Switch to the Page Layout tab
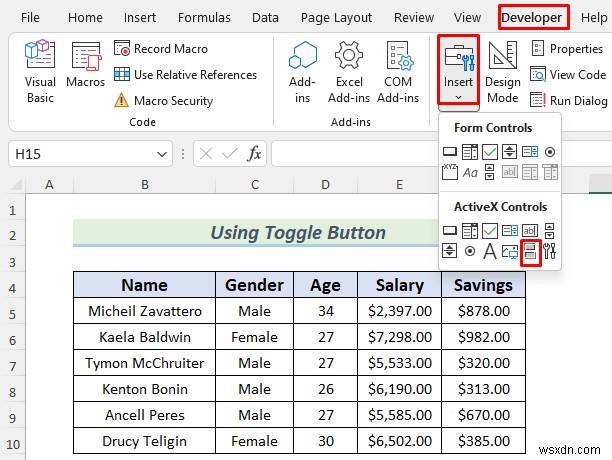 (336, 18)
